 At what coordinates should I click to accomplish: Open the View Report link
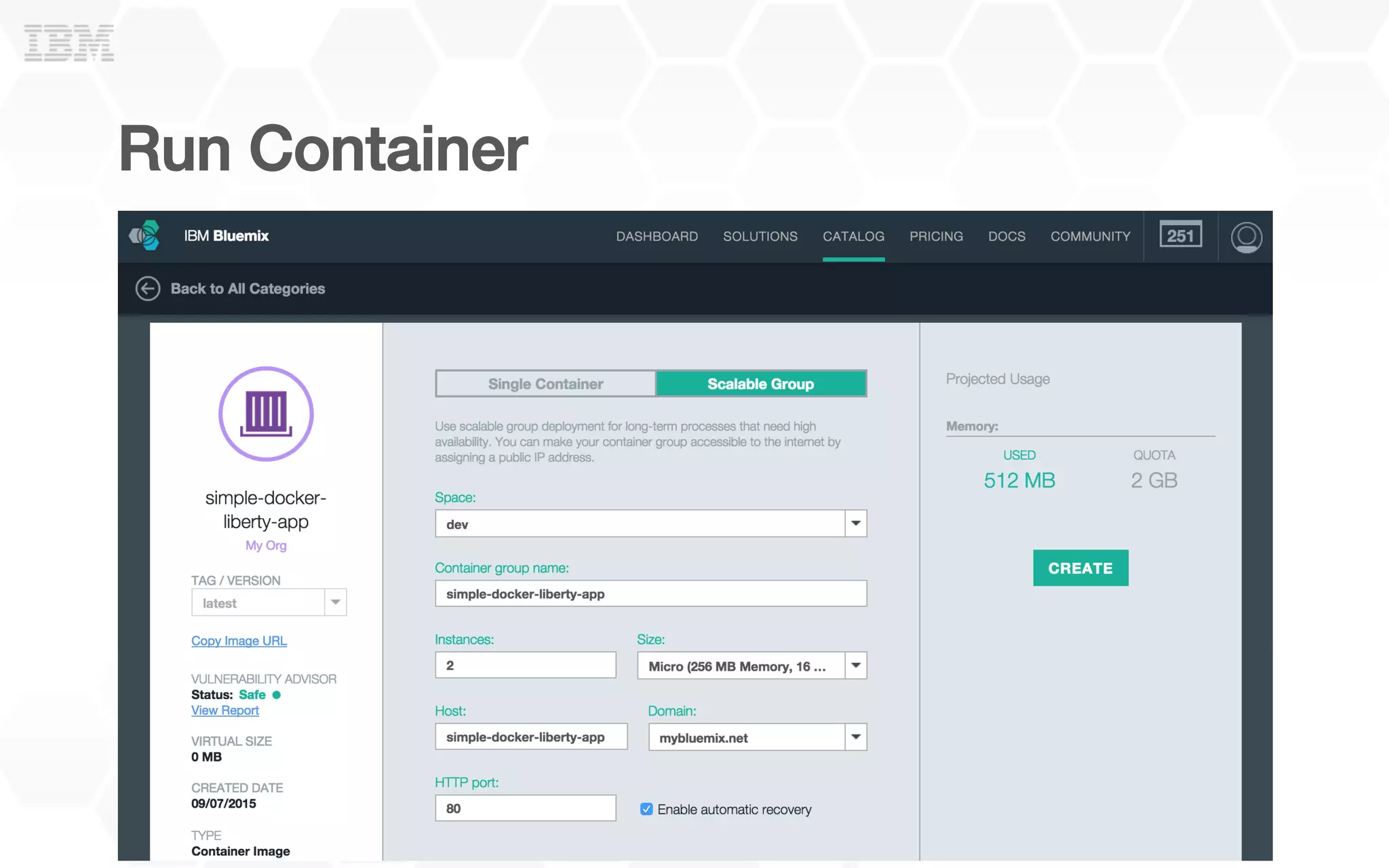[225, 711]
